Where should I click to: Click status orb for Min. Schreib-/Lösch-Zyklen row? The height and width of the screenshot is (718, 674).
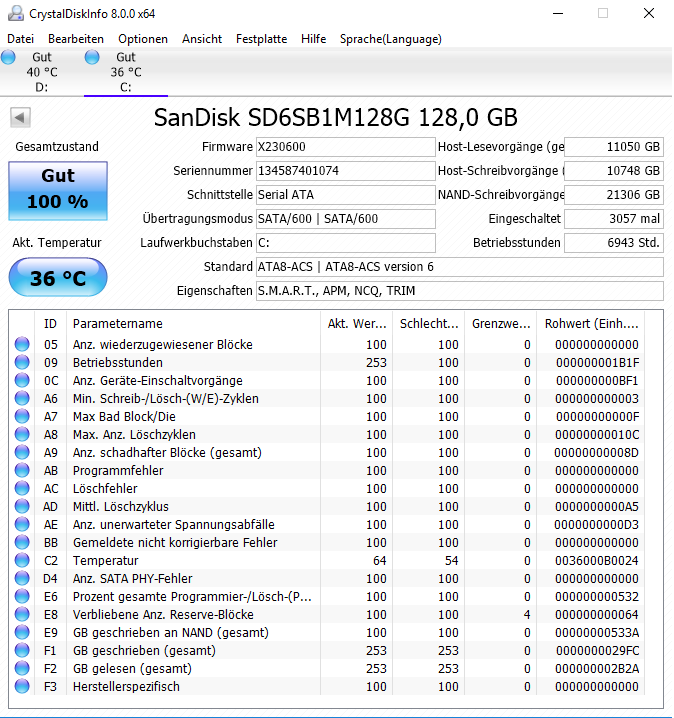tap(22, 398)
